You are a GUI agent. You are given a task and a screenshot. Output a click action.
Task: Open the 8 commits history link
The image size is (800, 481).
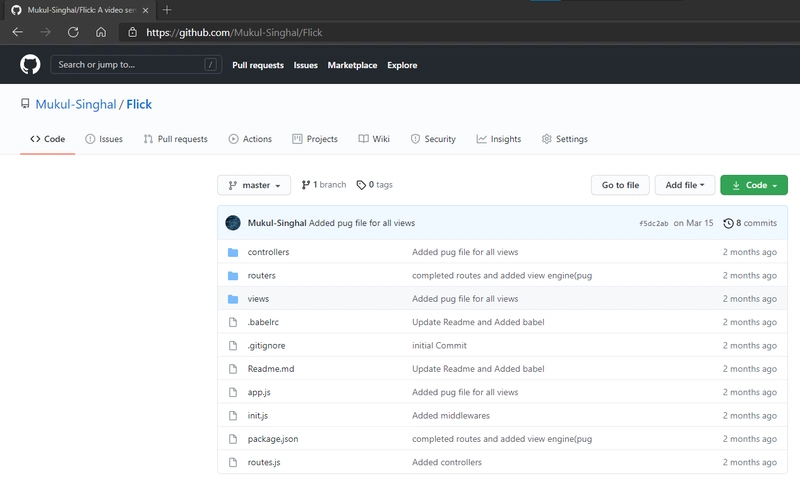tap(750, 223)
